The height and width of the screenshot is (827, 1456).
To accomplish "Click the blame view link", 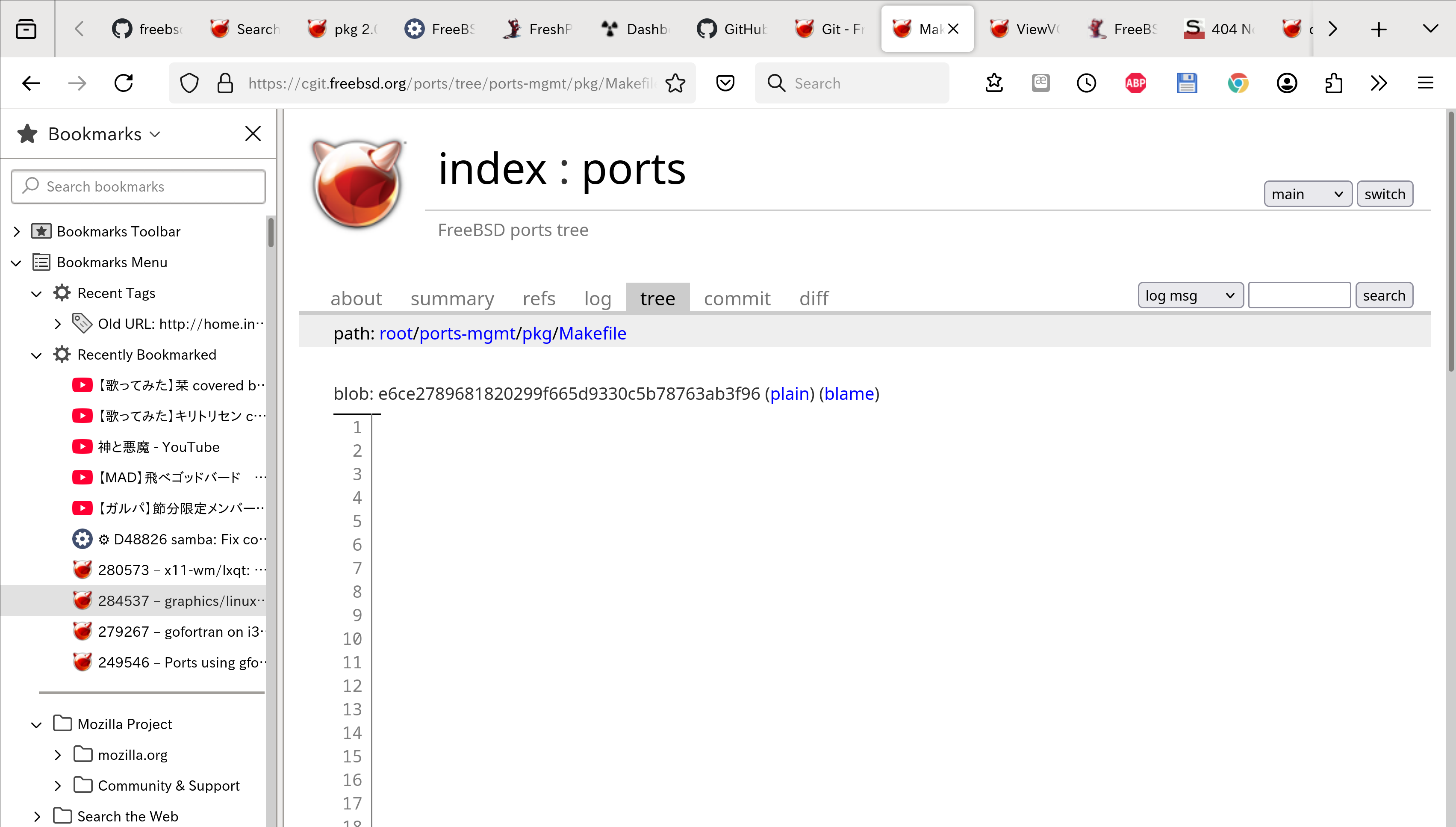I will click(848, 393).
